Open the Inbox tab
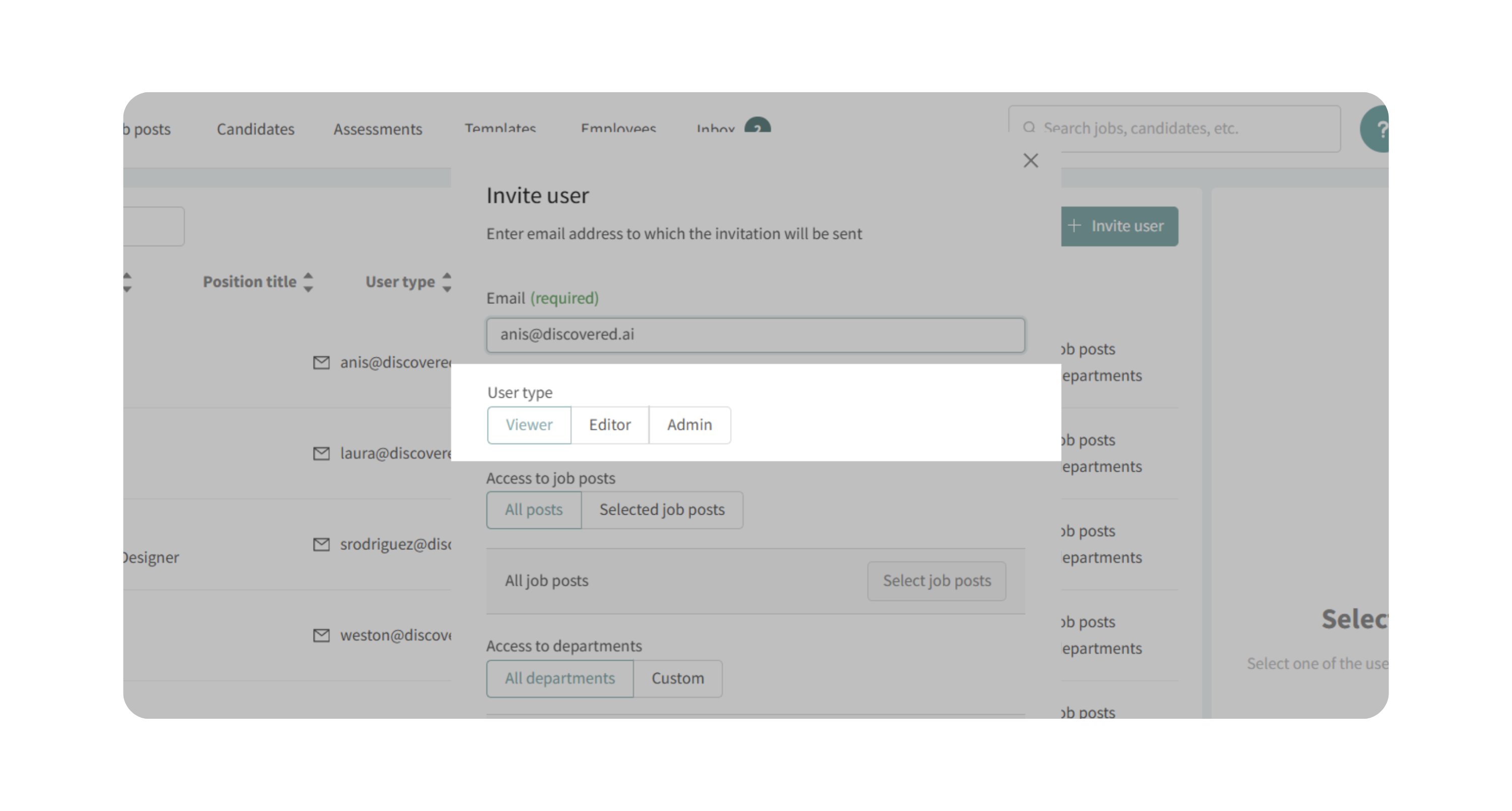Viewport: 1512px width, 811px height. pos(716,128)
